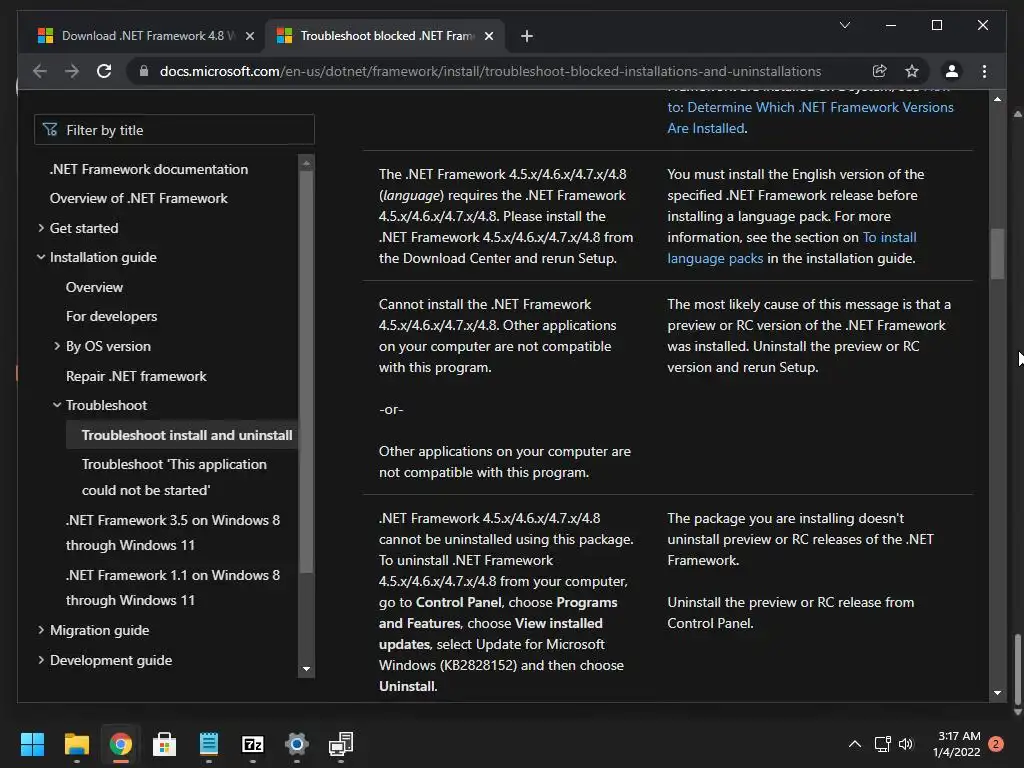Click the browser forward arrow
1024x768 pixels.
tap(72, 71)
